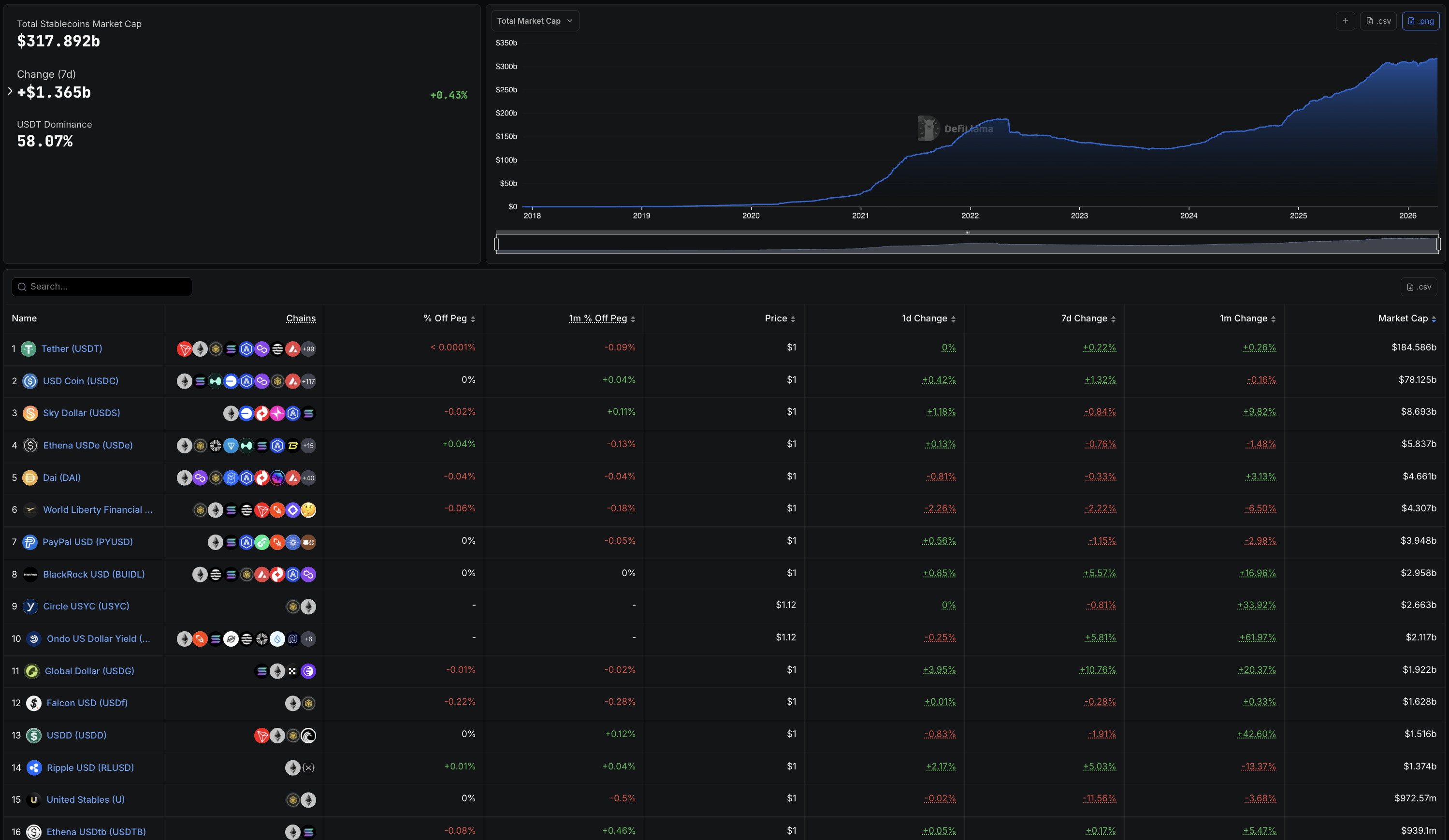The width and height of the screenshot is (1449, 840).
Task: Click the BlackRock USD logo icon
Action: [x=30, y=574]
